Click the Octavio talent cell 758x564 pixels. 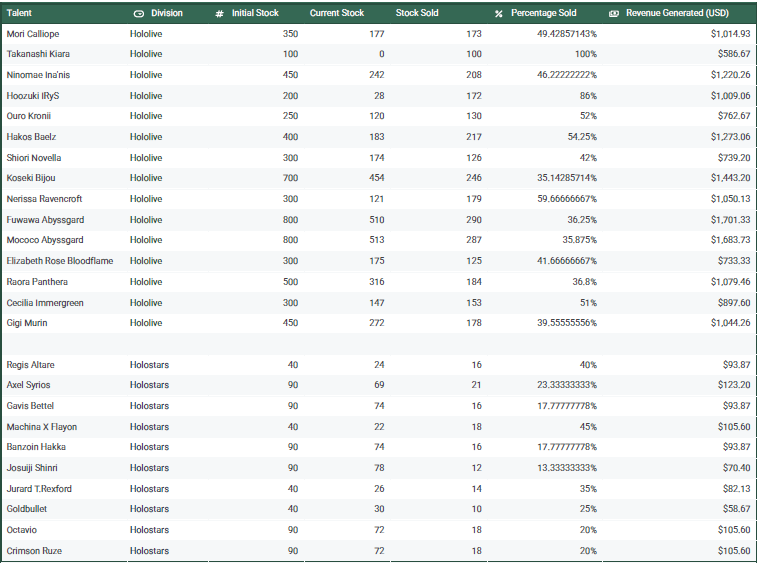(22, 530)
